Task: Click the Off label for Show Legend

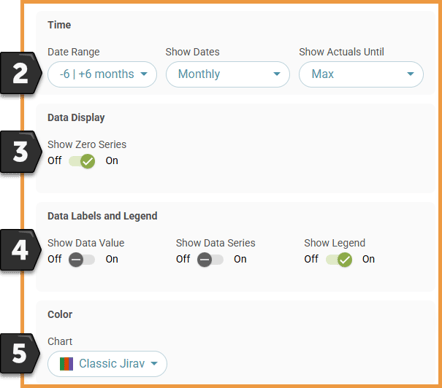Action: (x=311, y=259)
